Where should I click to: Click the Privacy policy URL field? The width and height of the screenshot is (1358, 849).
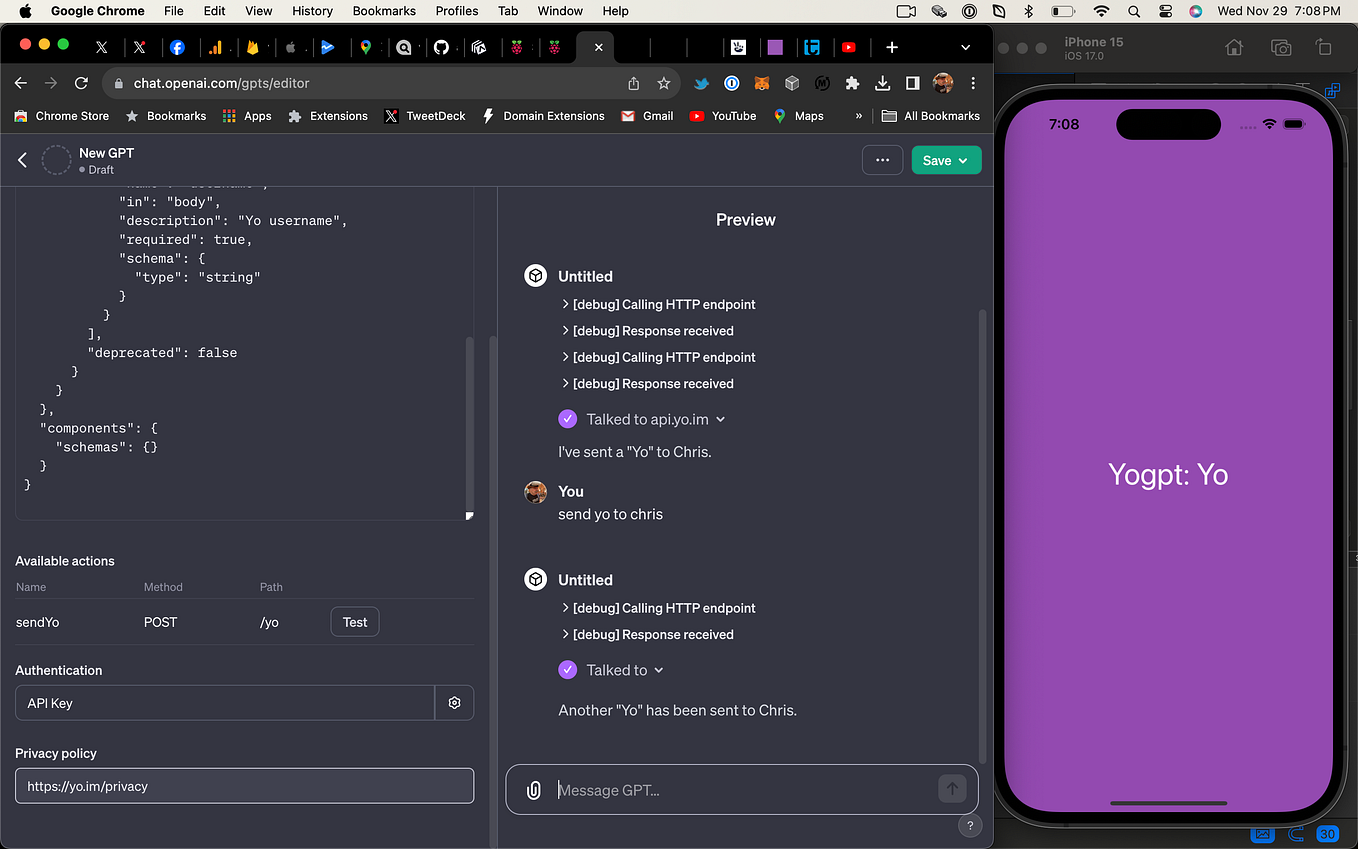pyautogui.click(x=244, y=786)
